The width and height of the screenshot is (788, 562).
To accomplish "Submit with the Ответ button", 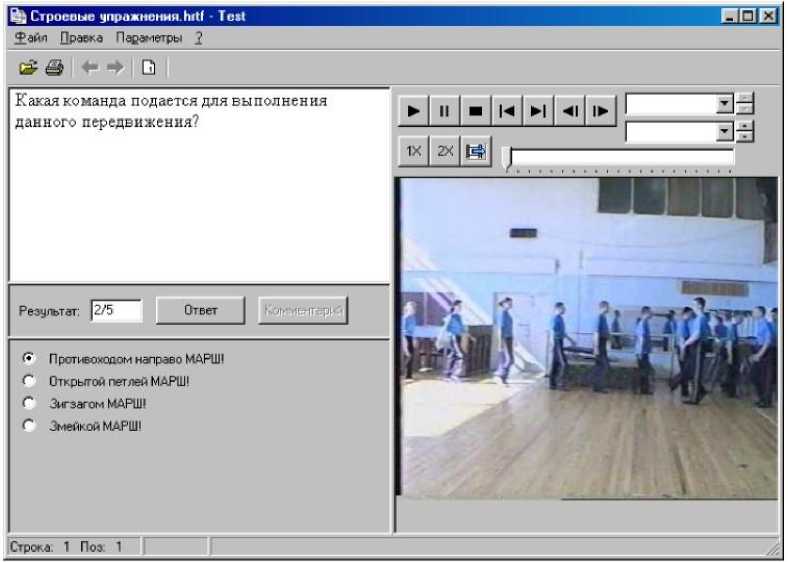I will point(200,310).
